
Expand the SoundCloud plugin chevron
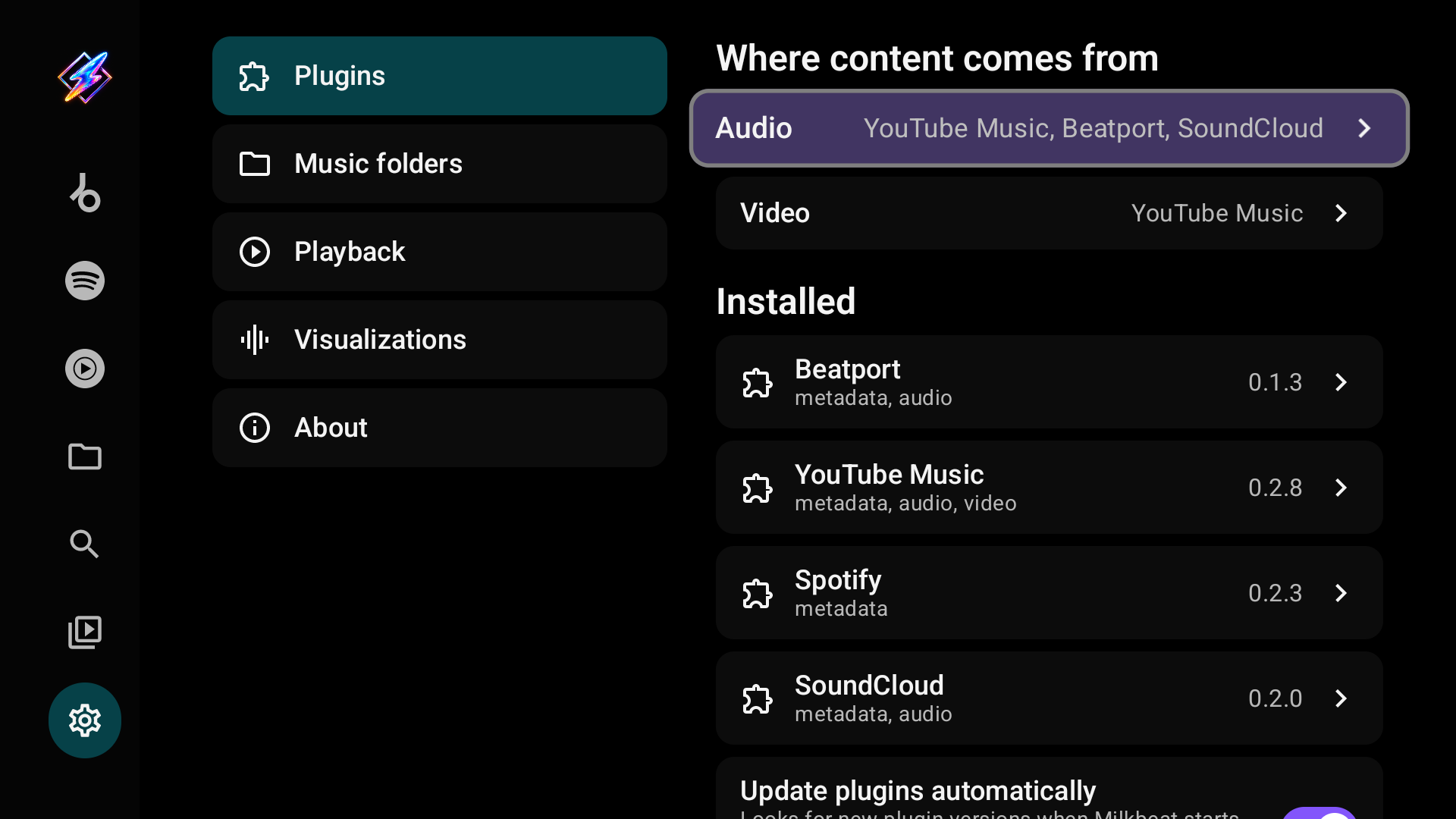click(1341, 698)
